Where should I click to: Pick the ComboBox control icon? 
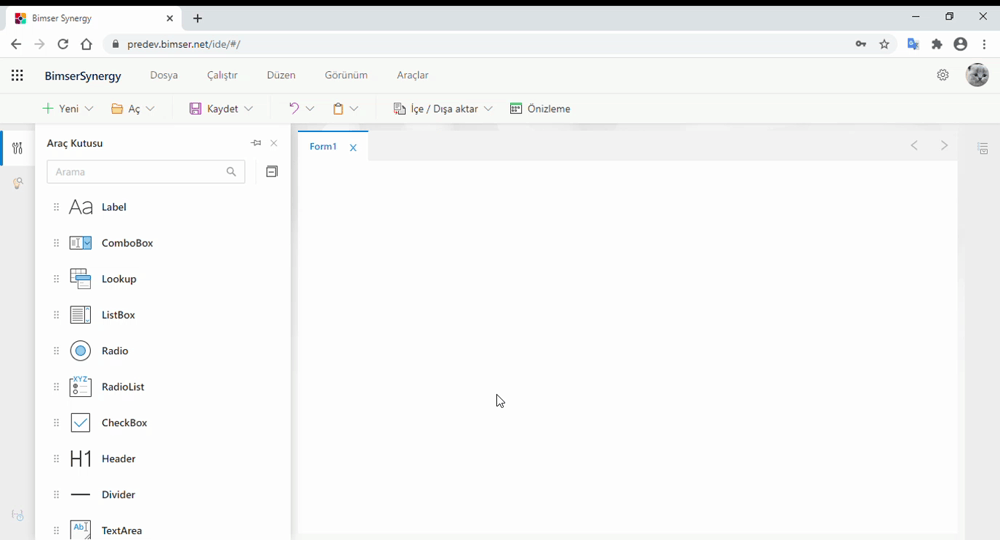80,243
